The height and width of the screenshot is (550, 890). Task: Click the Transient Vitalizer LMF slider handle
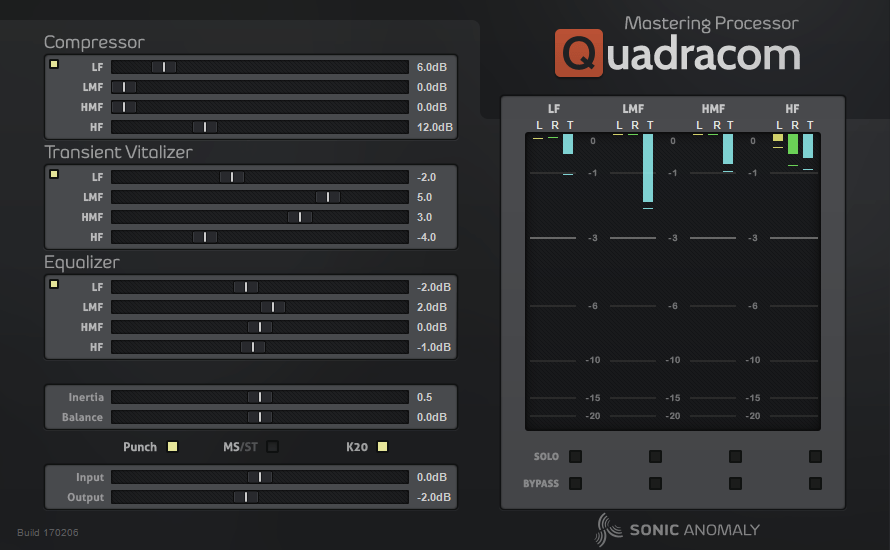point(327,197)
